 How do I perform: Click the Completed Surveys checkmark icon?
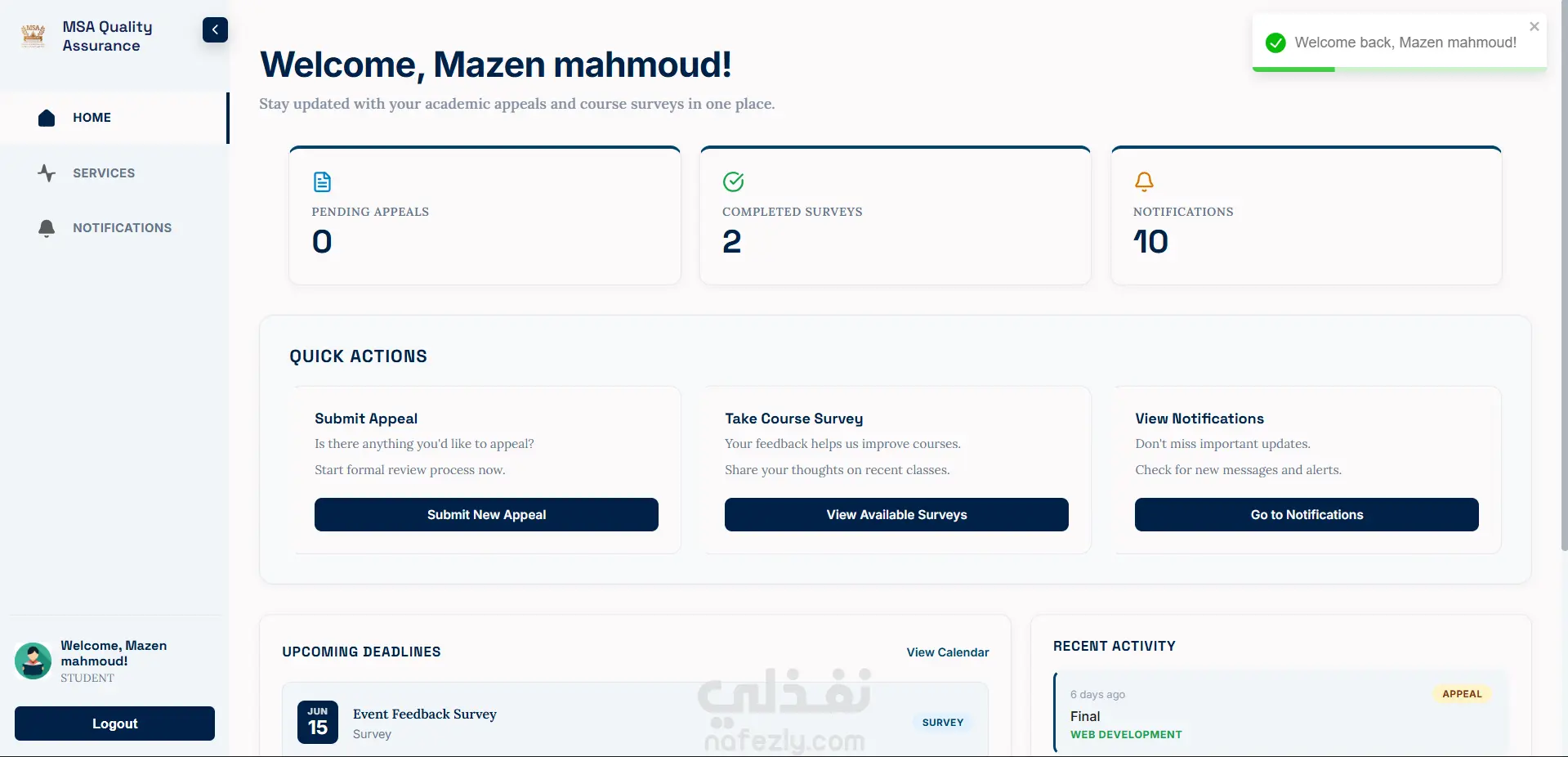[734, 181]
